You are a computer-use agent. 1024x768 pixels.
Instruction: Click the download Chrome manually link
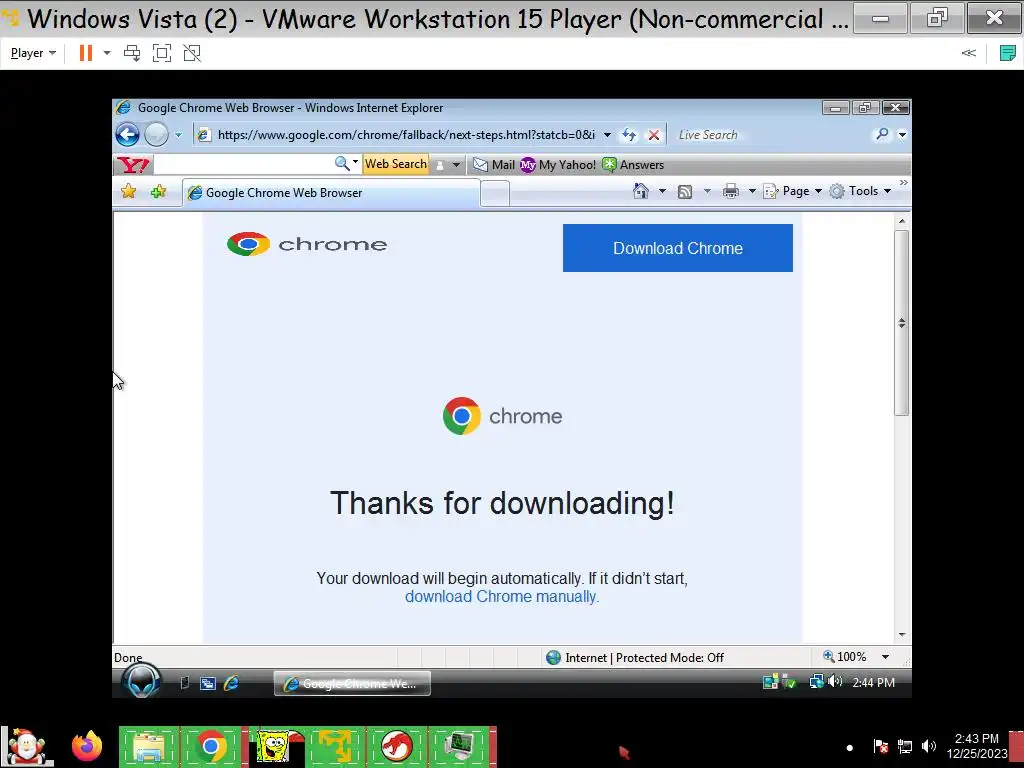[x=502, y=596]
